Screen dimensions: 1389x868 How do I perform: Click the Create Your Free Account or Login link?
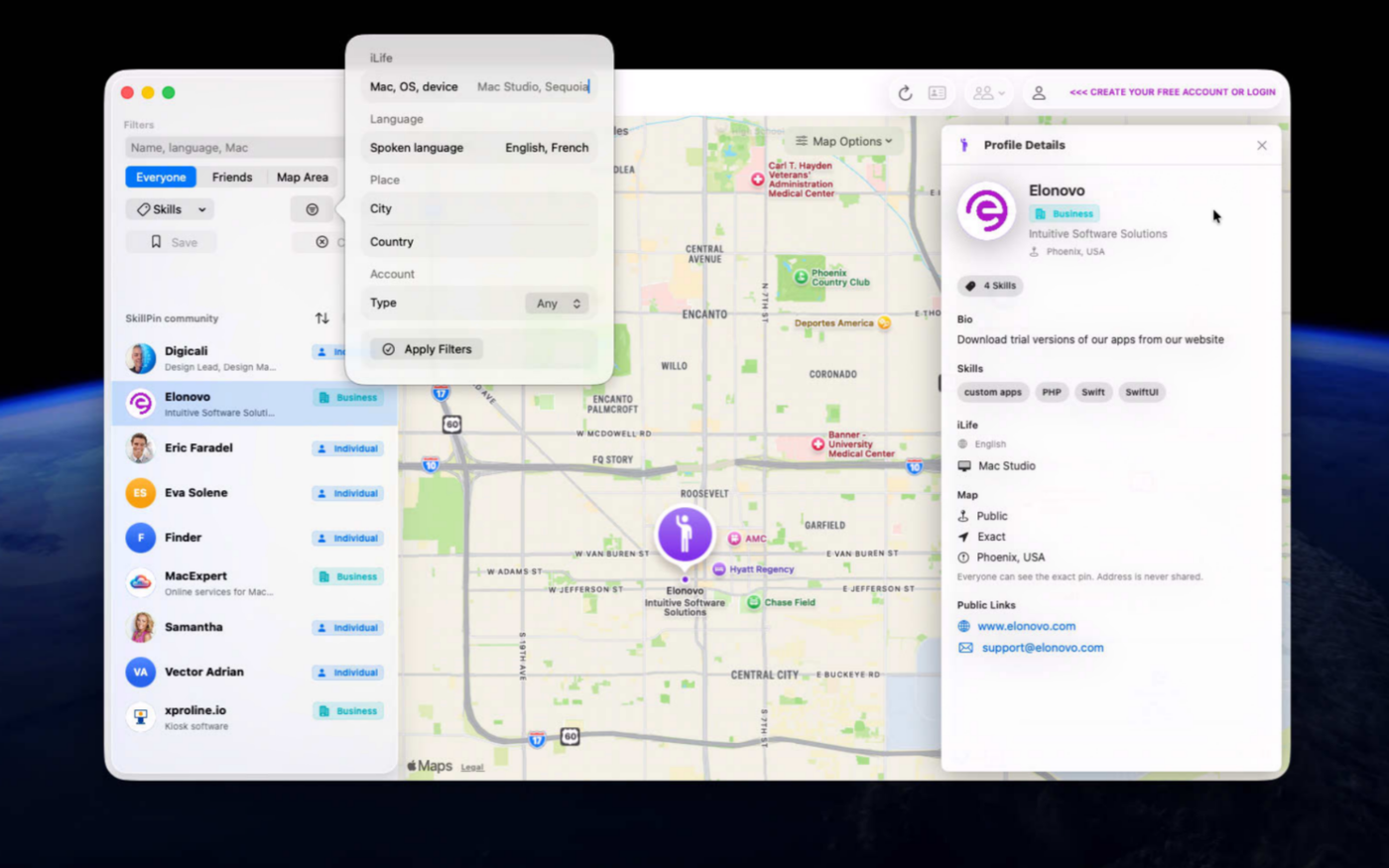1173,92
